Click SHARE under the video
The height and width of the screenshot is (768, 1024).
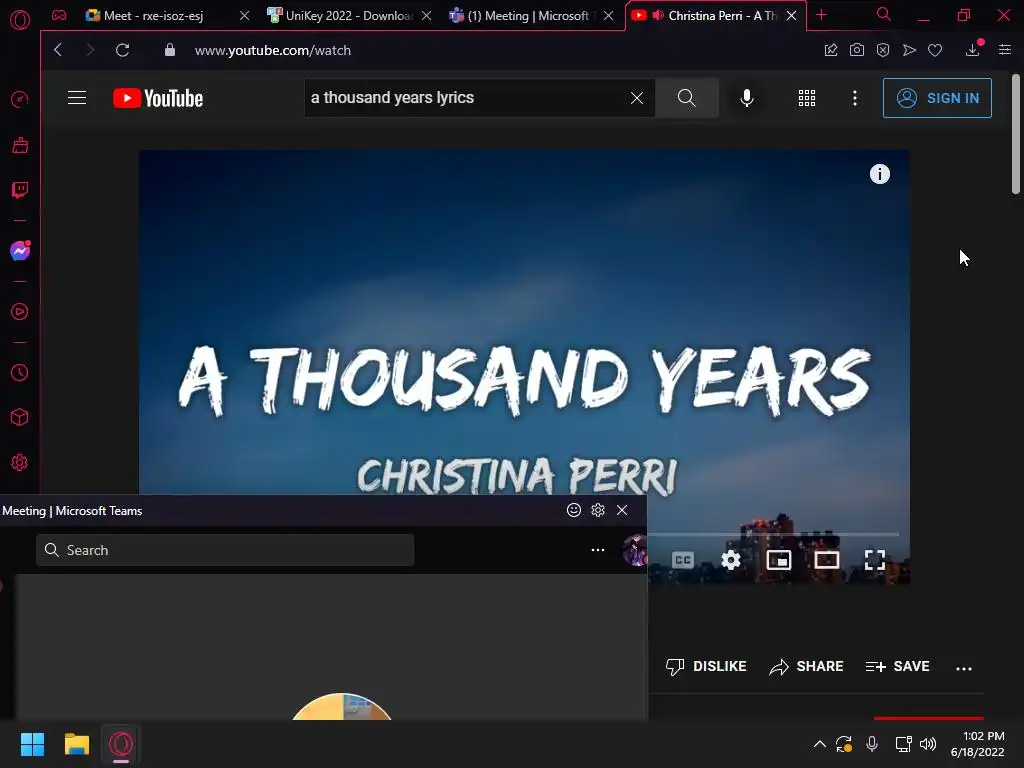point(807,667)
